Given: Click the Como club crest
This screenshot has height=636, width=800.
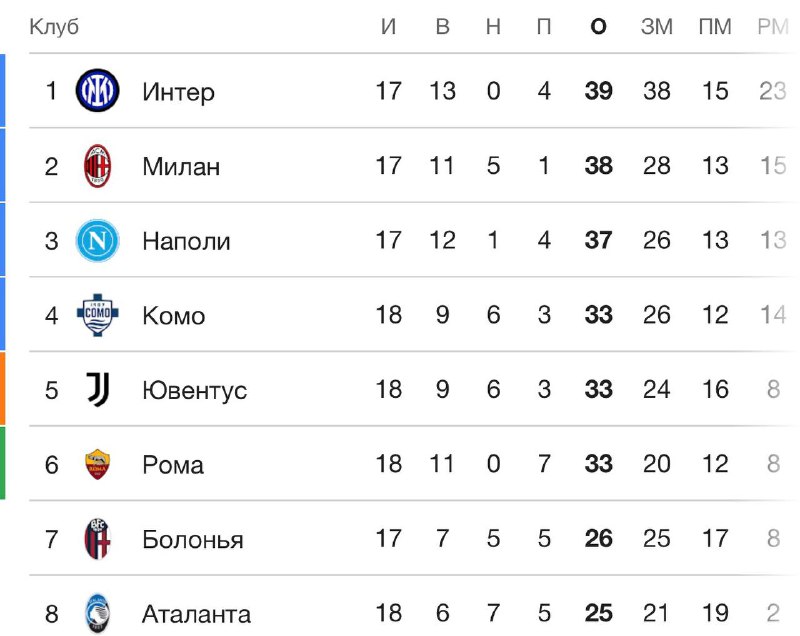Looking at the screenshot, I should click(x=97, y=315).
